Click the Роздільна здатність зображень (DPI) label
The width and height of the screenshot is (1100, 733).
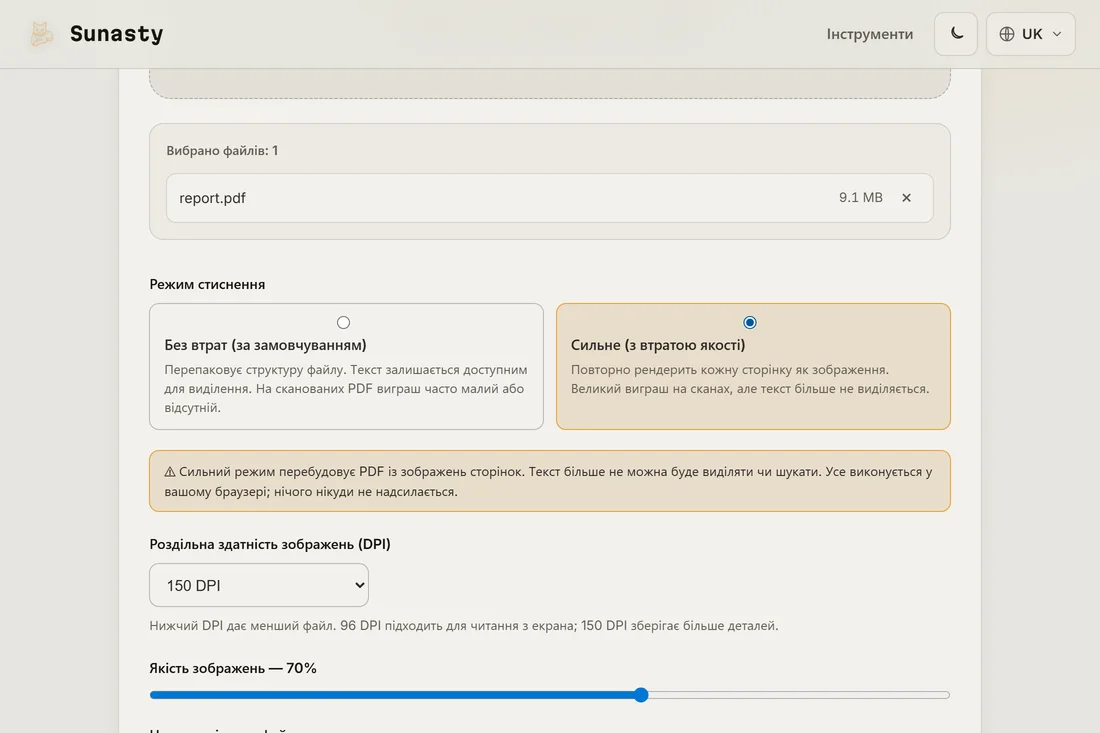(x=270, y=544)
